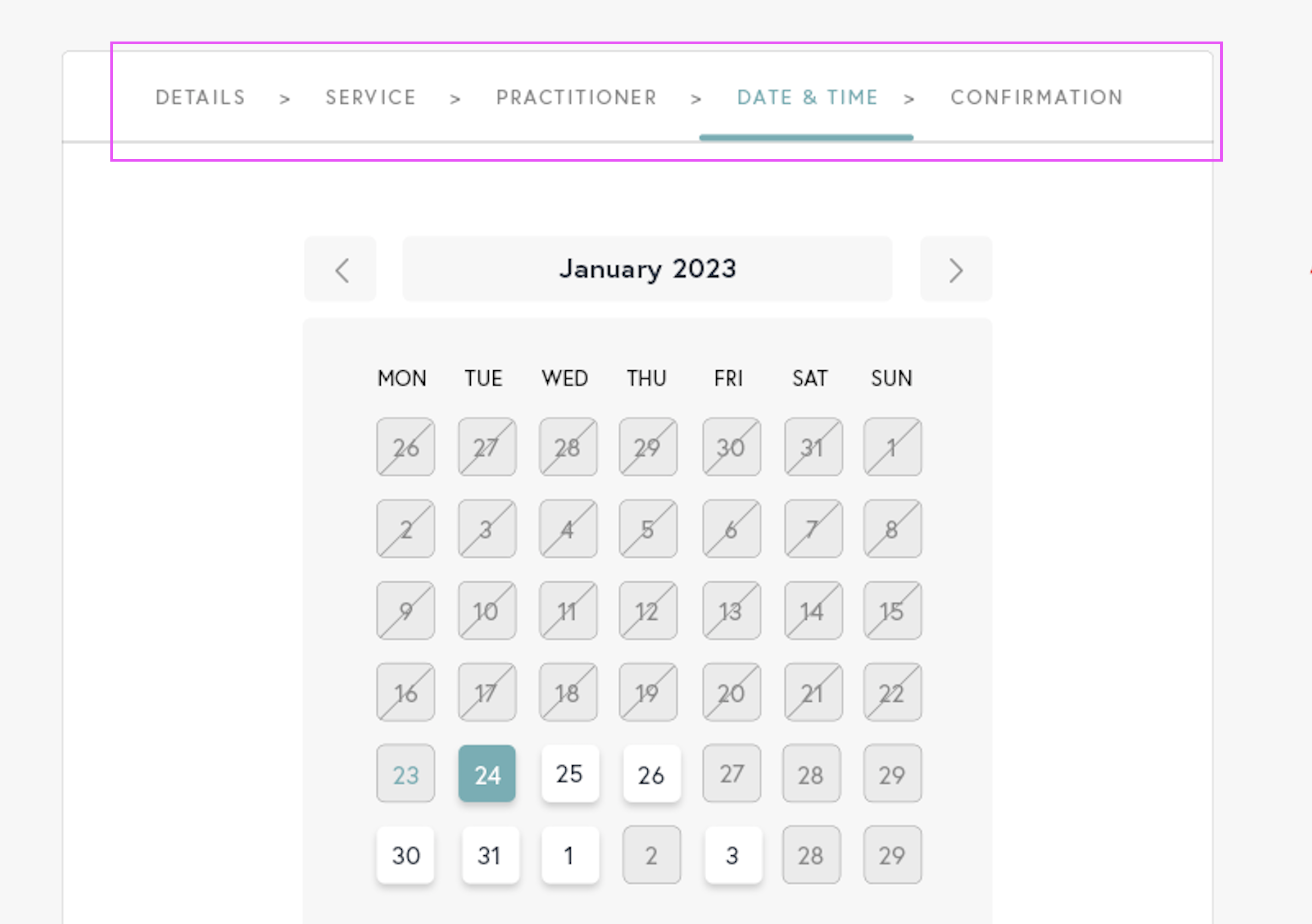Choose the available date 1 in last row
Image resolution: width=1312 pixels, height=924 pixels.
569,855
